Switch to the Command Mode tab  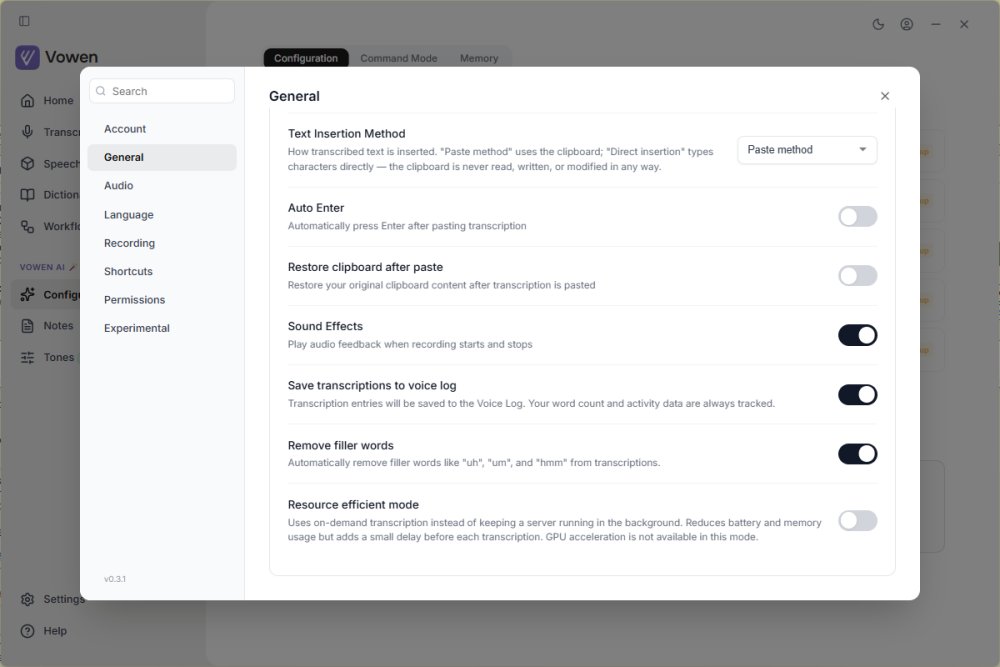tap(399, 58)
